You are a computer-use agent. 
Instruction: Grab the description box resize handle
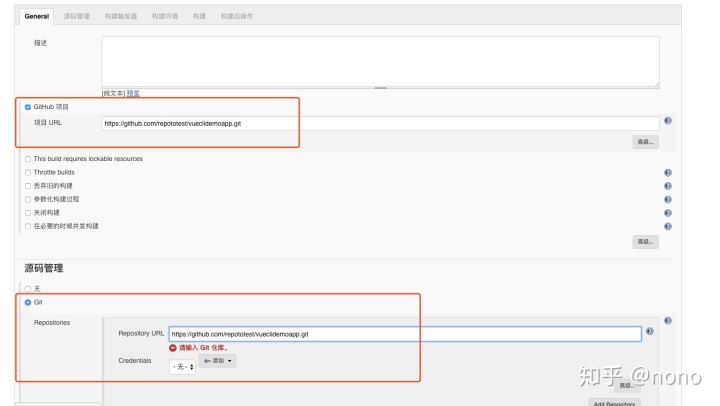pyautogui.click(x=380, y=88)
